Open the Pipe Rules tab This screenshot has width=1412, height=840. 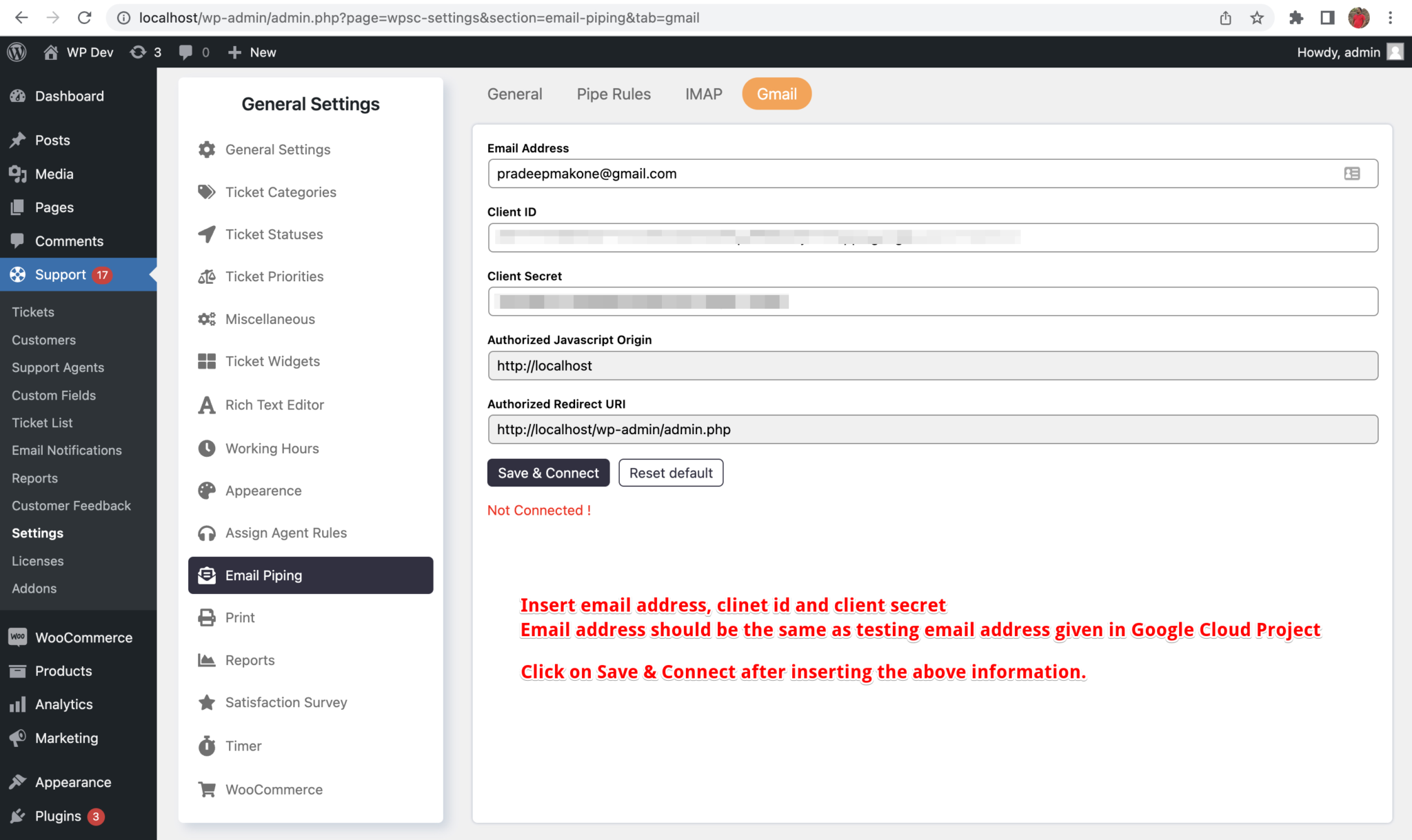613,94
